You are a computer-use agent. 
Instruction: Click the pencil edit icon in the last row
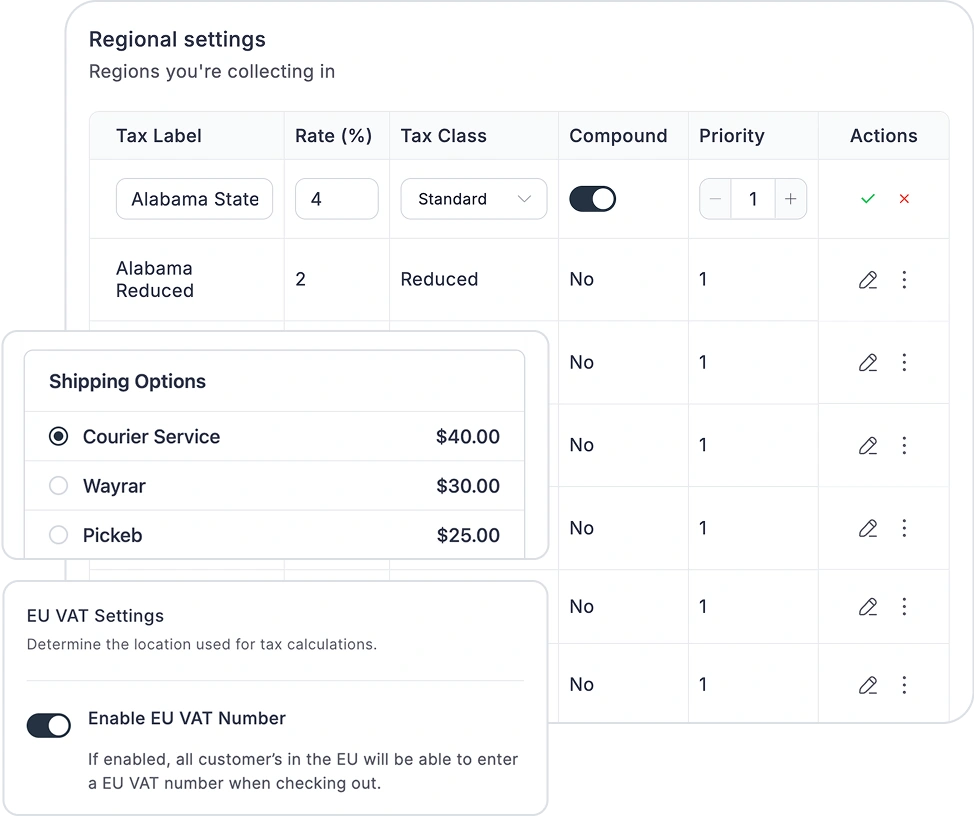tap(867, 685)
